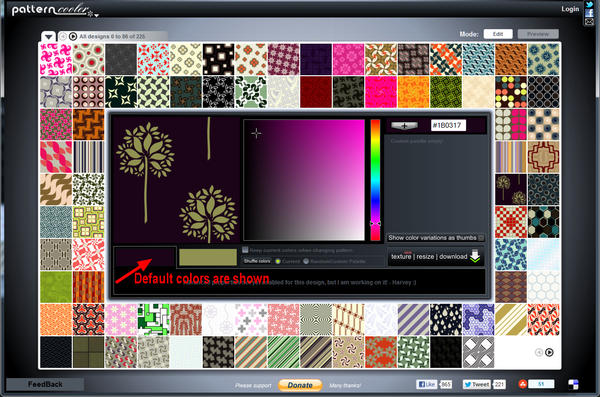Screen dimensions: 600x397
Task: Select the hot pink floral pattern thumbnail in first row
Action: pyautogui.click(x=348, y=59)
